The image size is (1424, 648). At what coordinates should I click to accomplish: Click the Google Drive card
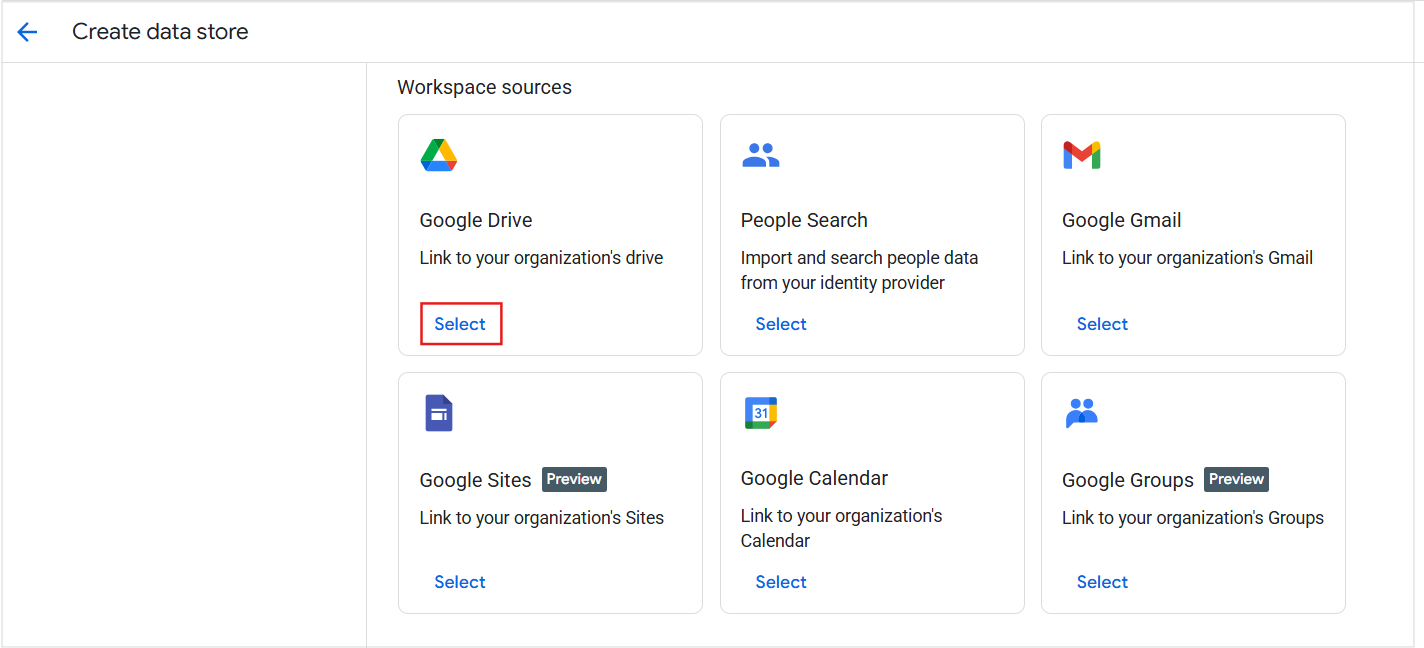[550, 234]
